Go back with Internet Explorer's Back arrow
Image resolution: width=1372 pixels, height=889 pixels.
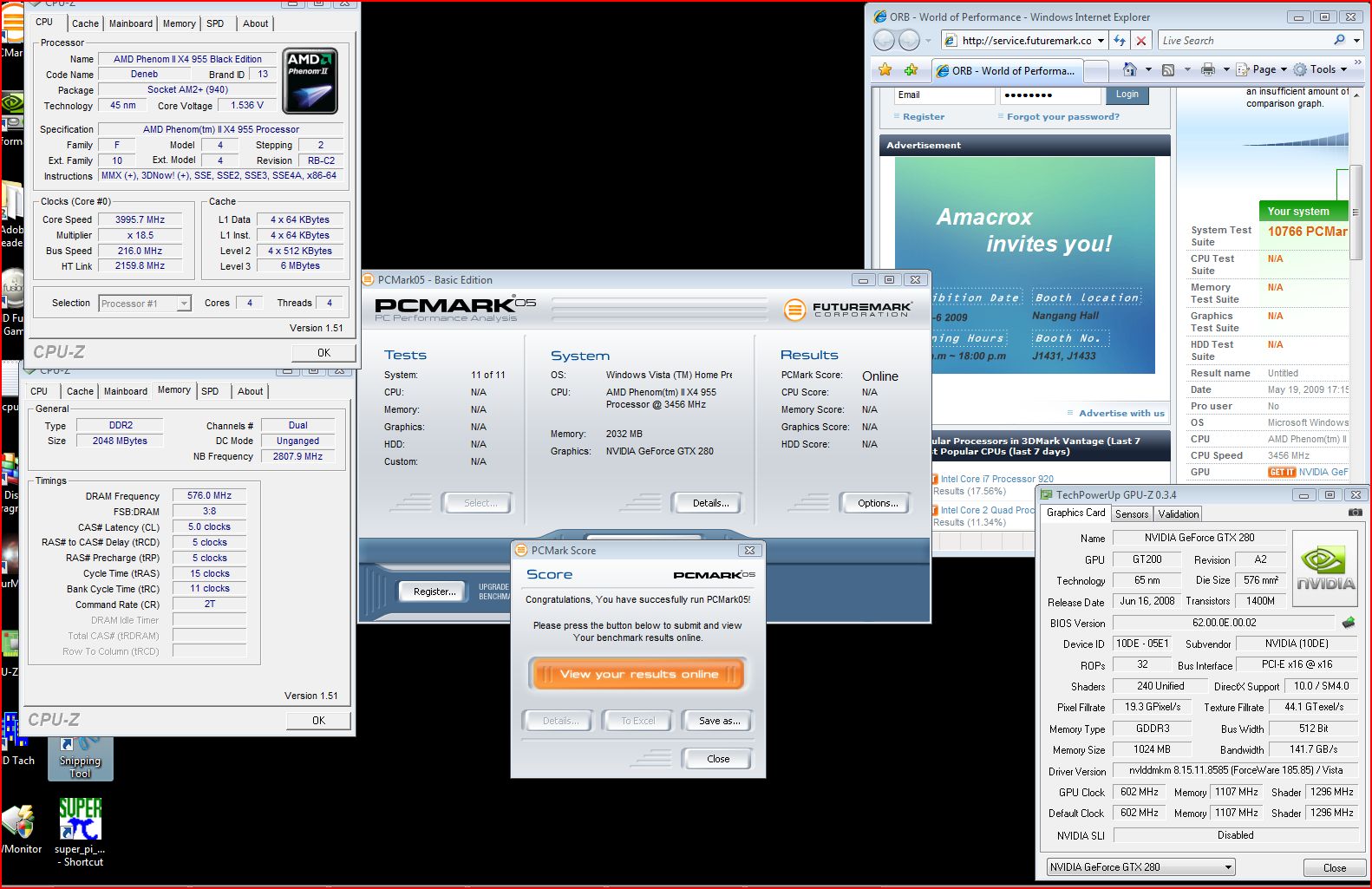(884, 40)
